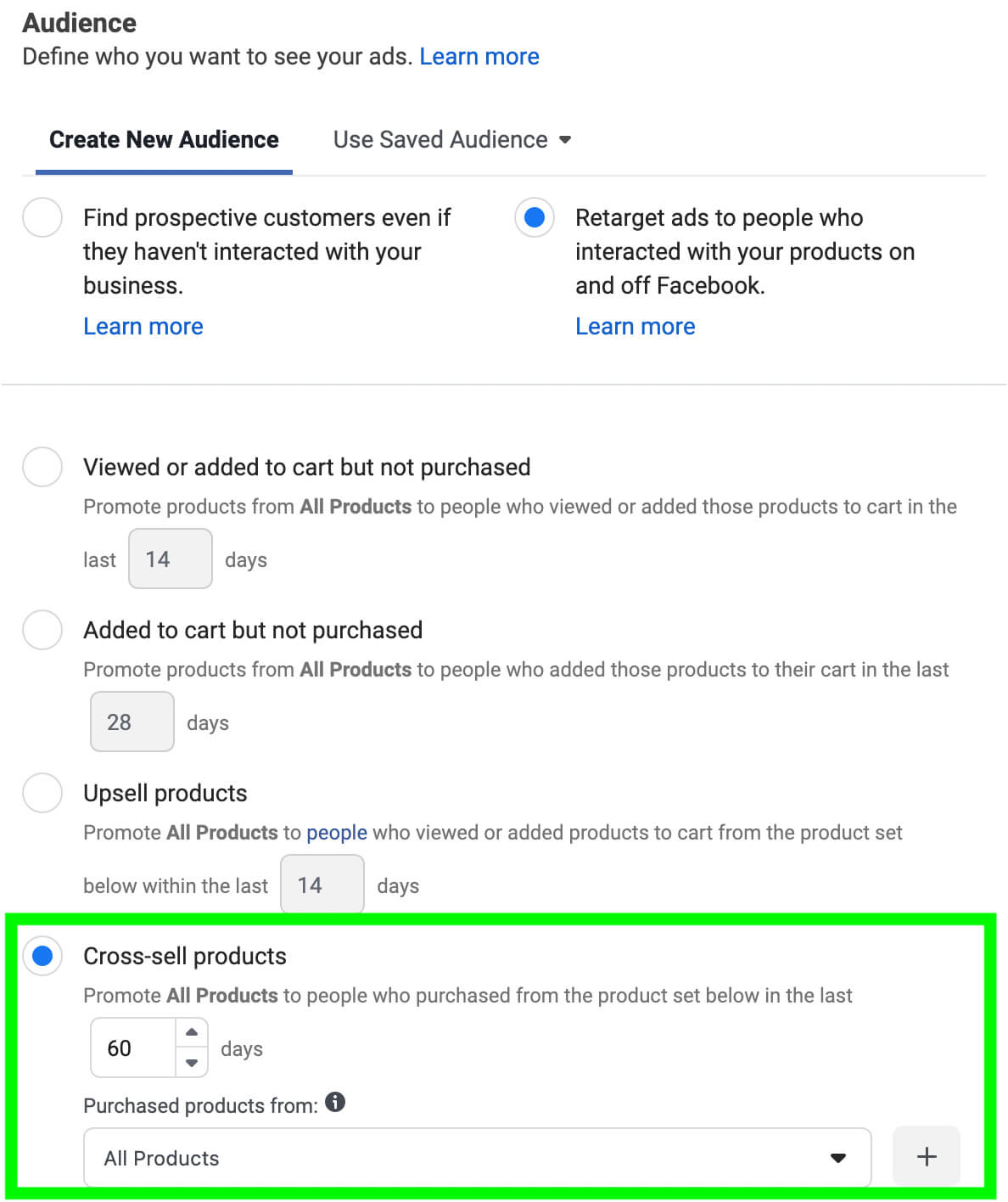Image resolution: width=1008 pixels, height=1202 pixels.
Task: Decrease cross-sell days with down arrow
Action: (192, 1062)
